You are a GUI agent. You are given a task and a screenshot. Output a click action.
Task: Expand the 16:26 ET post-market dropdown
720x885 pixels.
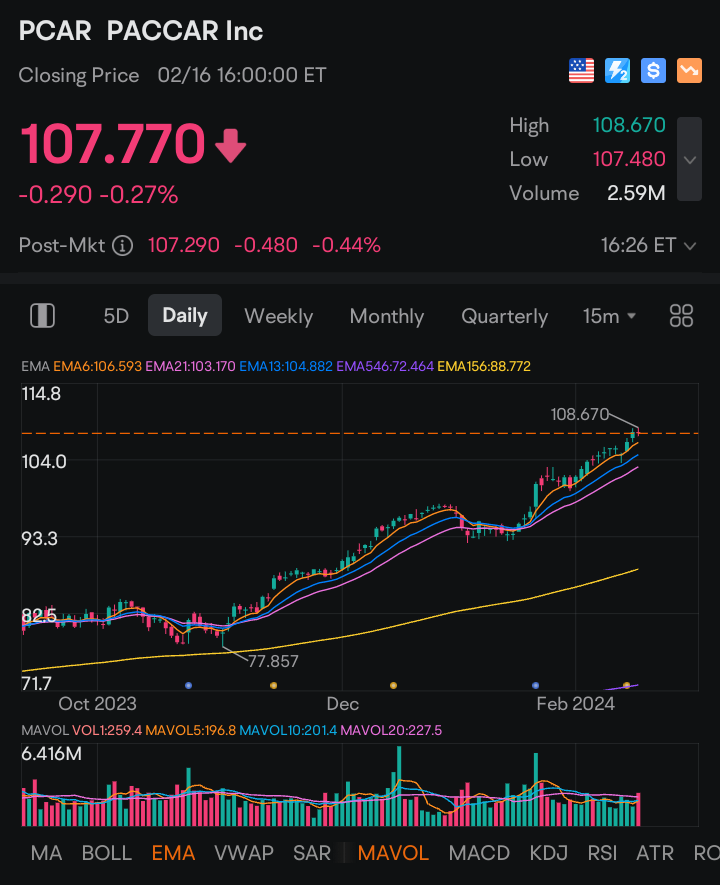(648, 246)
